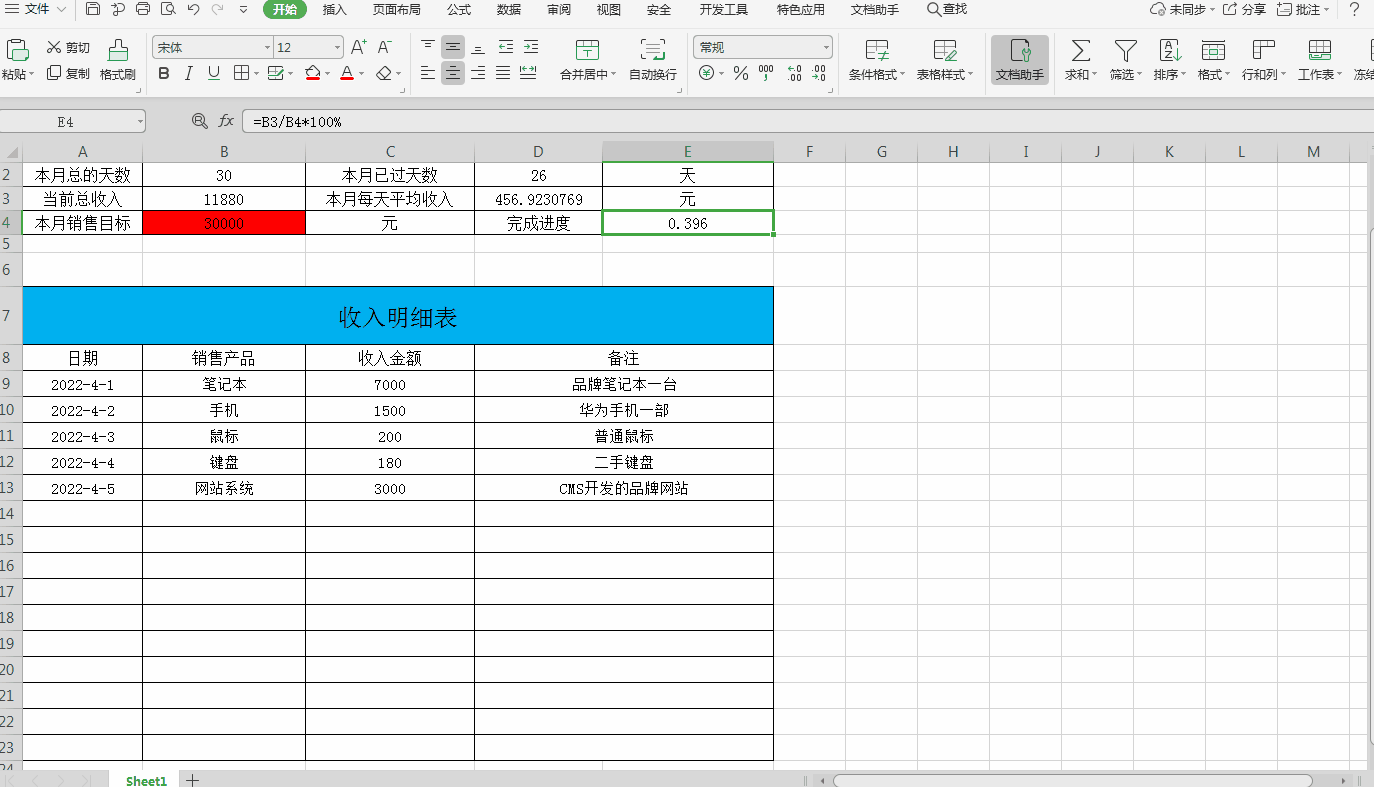Open the font size dropdown (12)
Image resolution: width=1374 pixels, height=787 pixels.
point(337,48)
